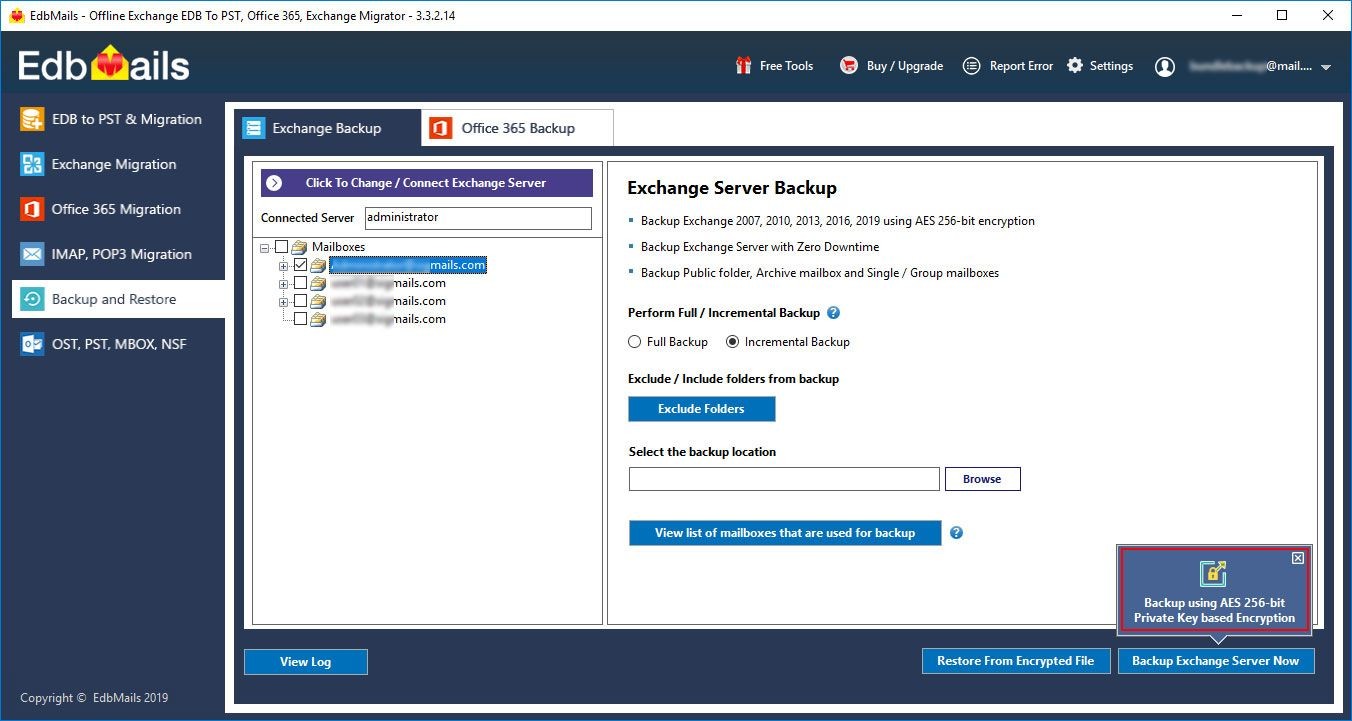Image resolution: width=1352 pixels, height=721 pixels.
Task: Close the AES 256-bit encryption tooltip
Action: coord(1297,558)
